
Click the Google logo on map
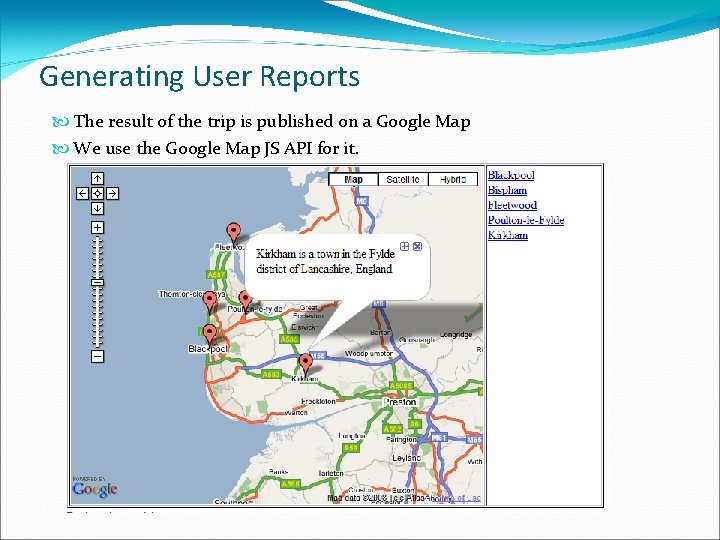pos(95,488)
